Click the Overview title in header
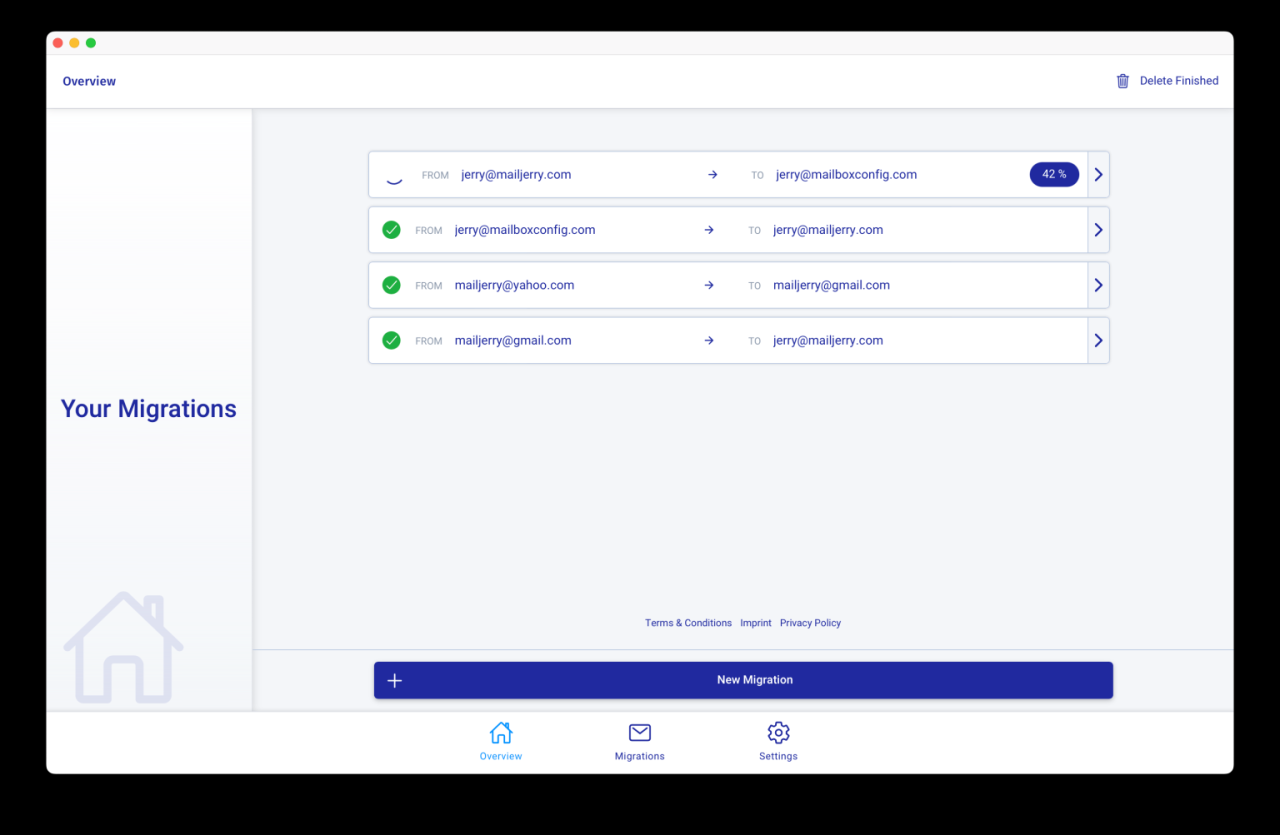 [x=89, y=81]
